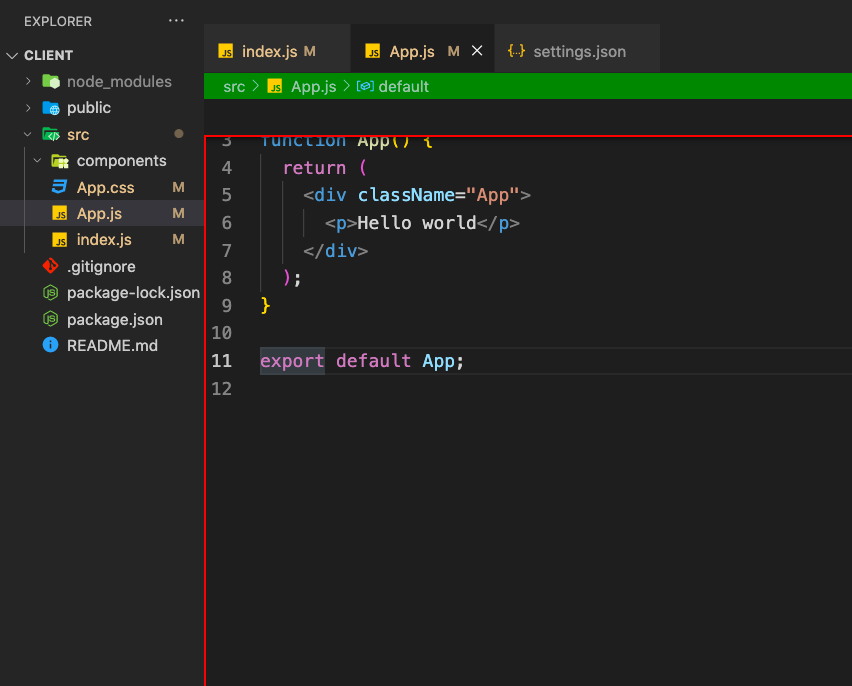Viewport: 852px width, 686px height.
Task: Collapse the CLIENT root section
Action: pos(12,55)
